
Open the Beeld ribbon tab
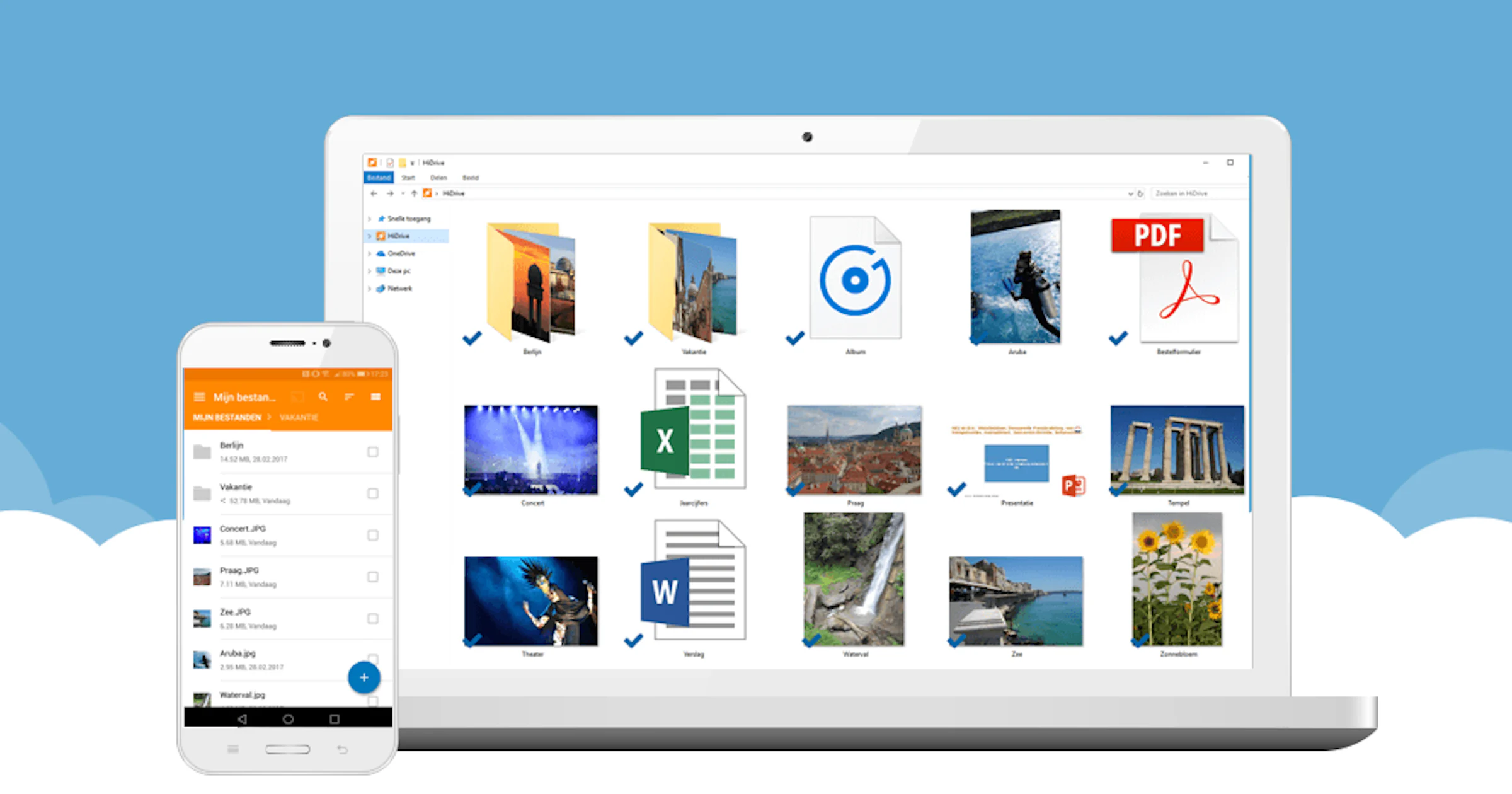pos(471,178)
